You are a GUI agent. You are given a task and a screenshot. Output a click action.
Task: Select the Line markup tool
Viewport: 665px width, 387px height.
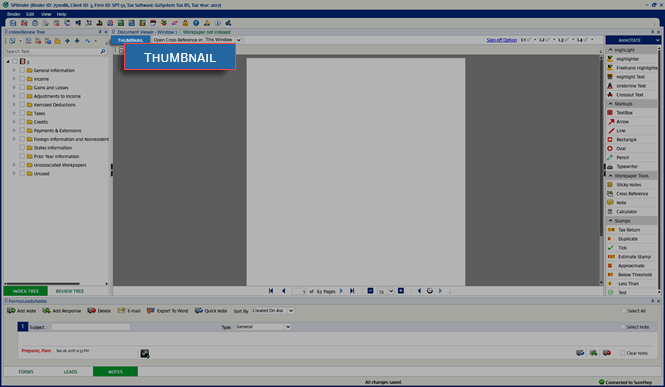pyautogui.click(x=632, y=131)
